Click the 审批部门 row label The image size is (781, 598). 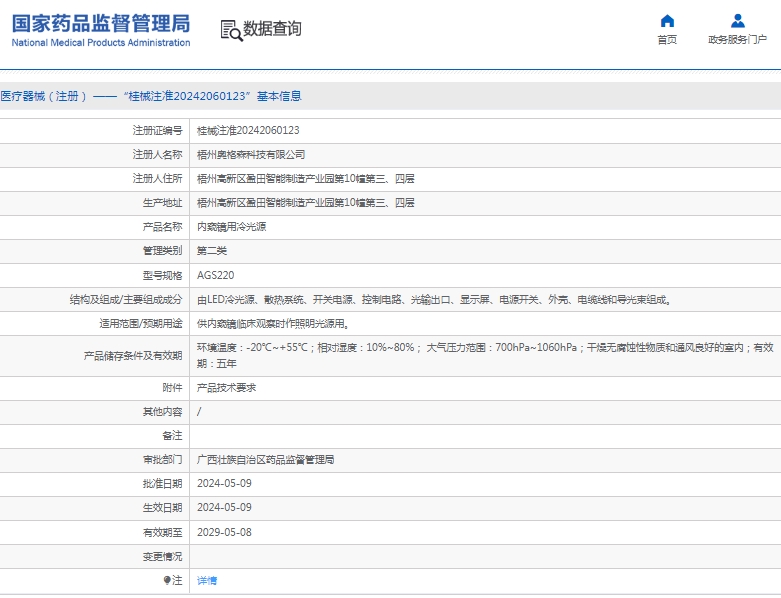pos(162,460)
